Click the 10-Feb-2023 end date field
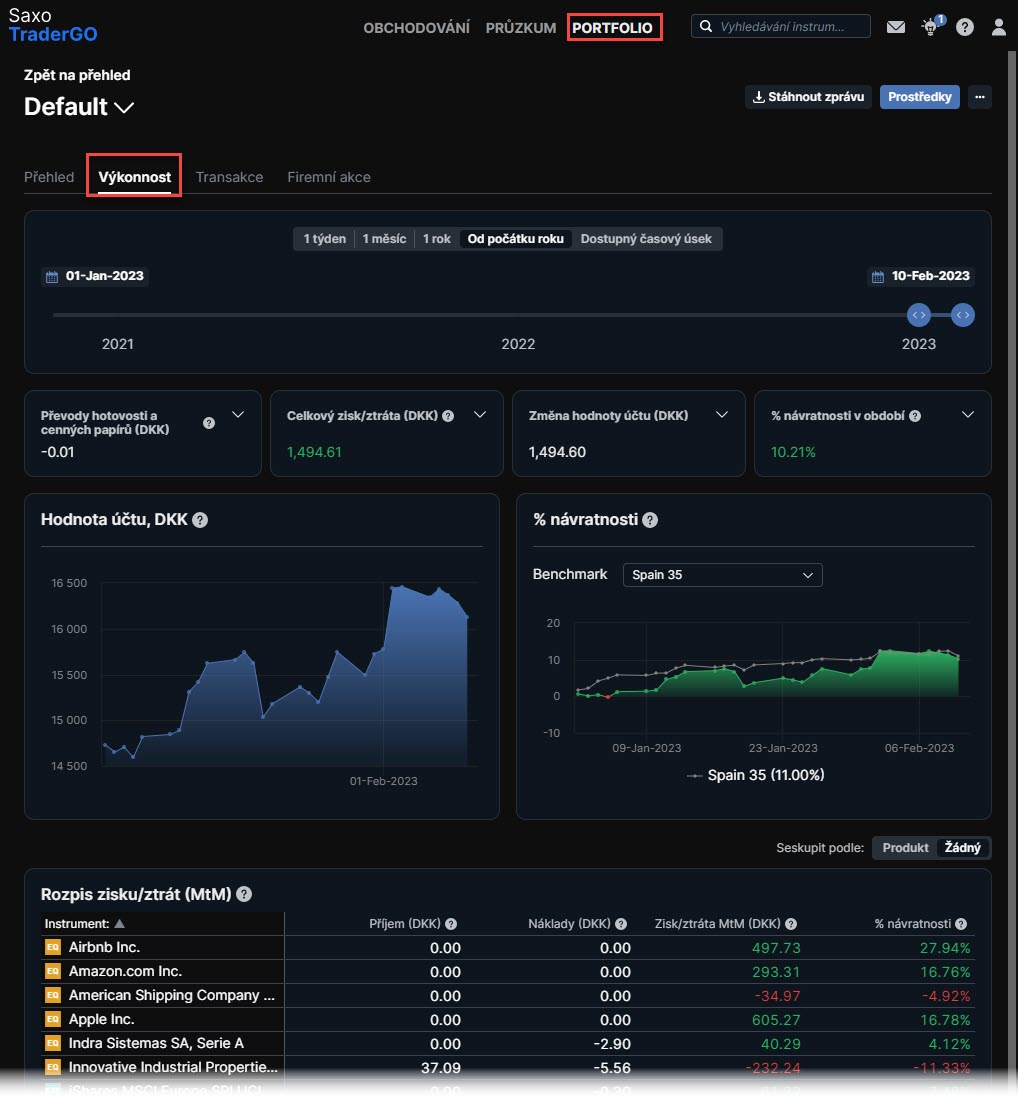The image size is (1018, 1098). point(921,276)
